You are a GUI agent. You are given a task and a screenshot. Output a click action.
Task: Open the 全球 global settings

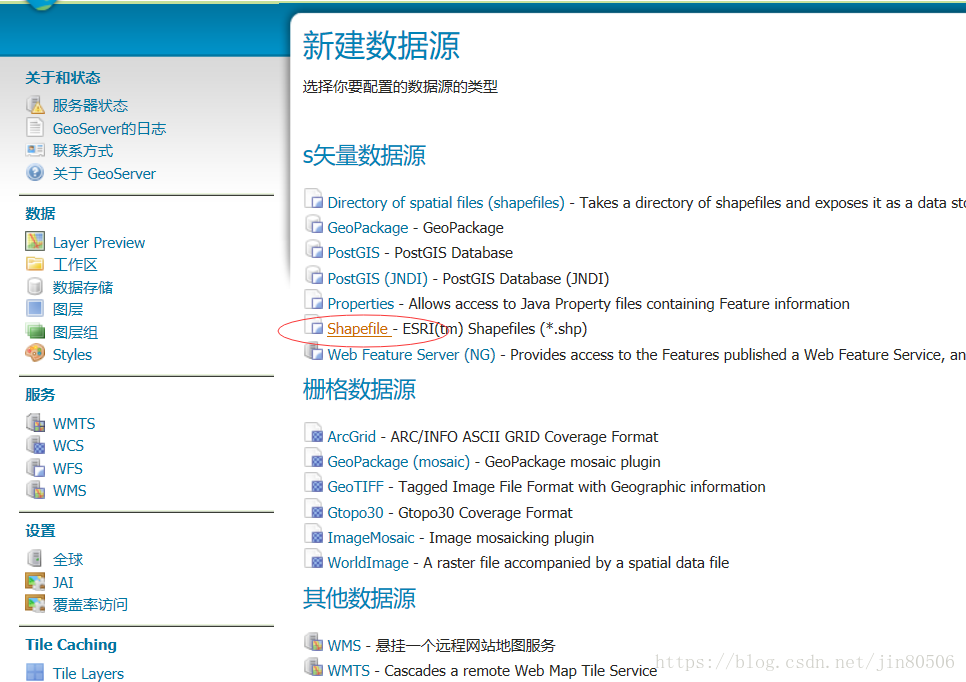point(68,559)
